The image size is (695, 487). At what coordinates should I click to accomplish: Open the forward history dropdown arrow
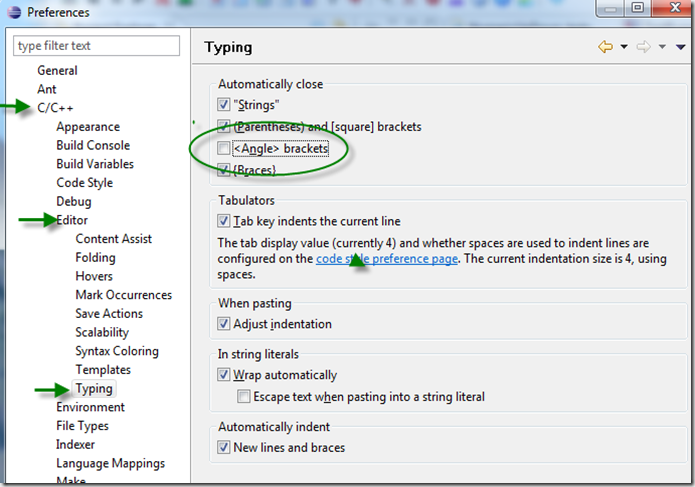(x=662, y=47)
